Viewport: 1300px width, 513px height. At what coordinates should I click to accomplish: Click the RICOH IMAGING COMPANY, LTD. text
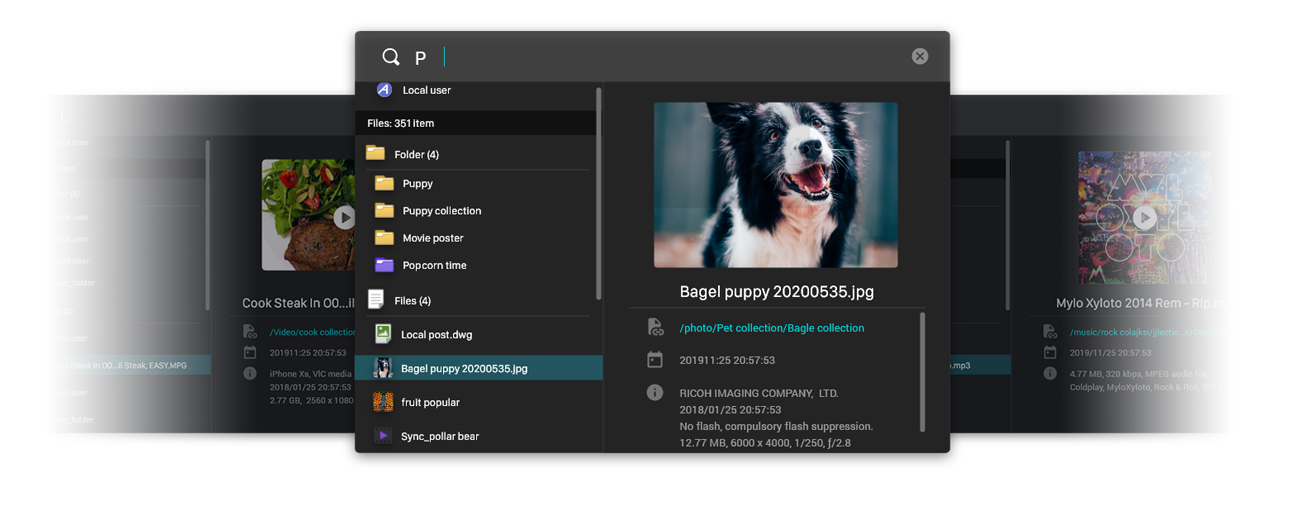pyautogui.click(x=759, y=393)
